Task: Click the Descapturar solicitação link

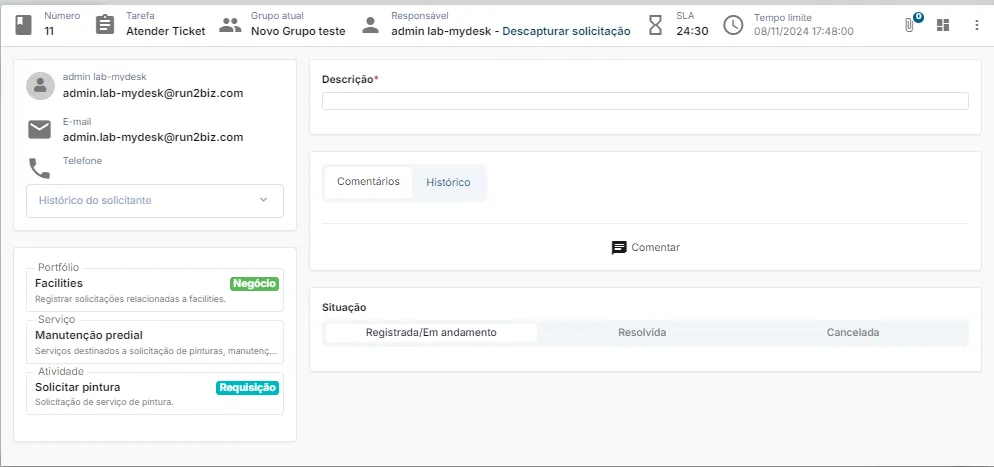Action: tap(566, 31)
